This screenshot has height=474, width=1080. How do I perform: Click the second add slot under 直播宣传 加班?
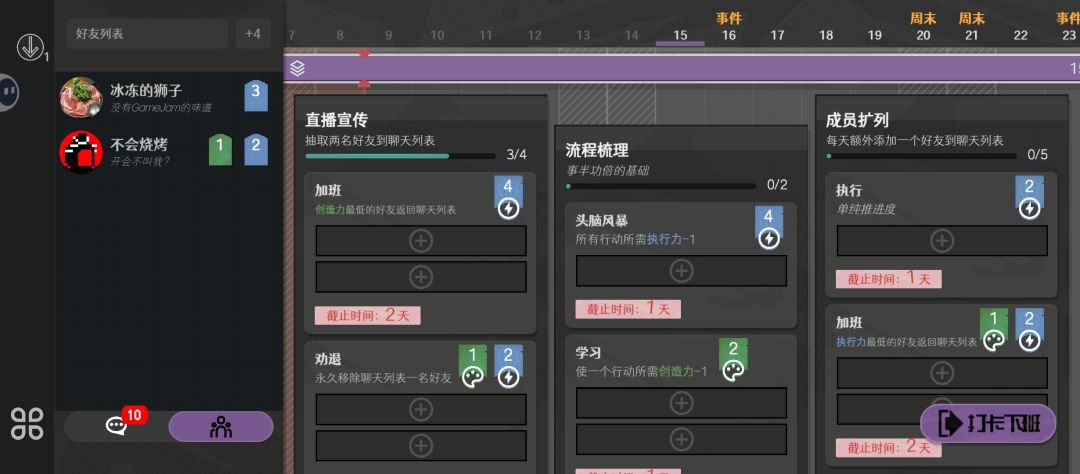[421, 277]
